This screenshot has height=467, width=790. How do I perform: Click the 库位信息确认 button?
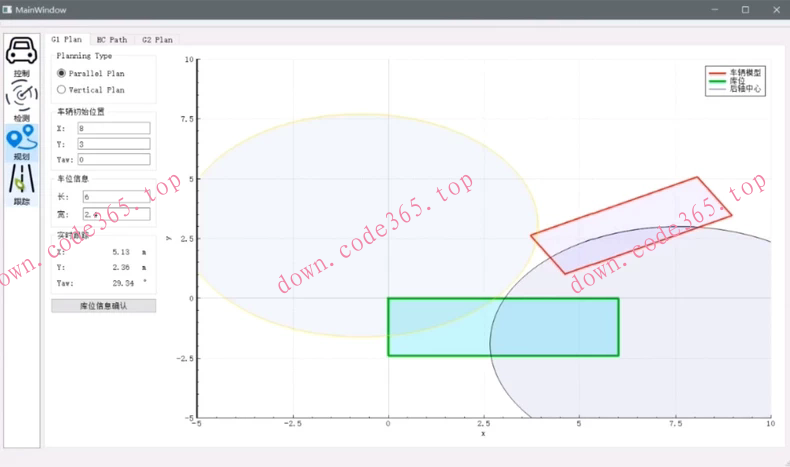pos(104,306)
